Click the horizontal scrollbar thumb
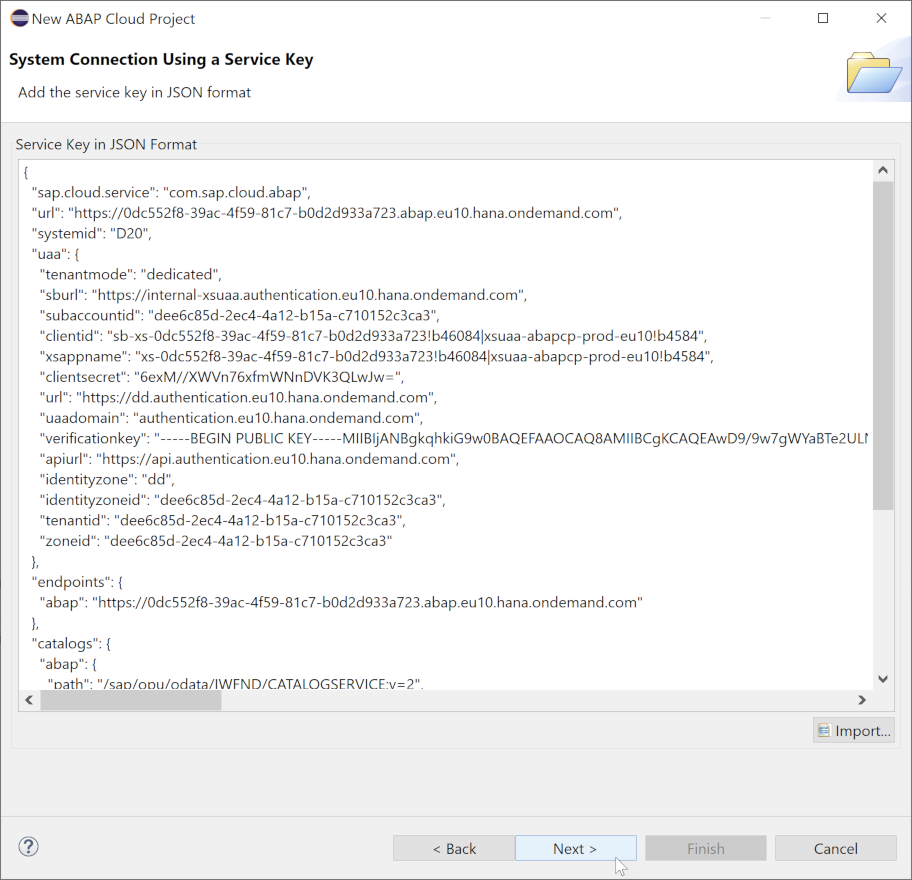Image resolution: width=912 pixels, height=880 pixels. (x=131, y=700)
